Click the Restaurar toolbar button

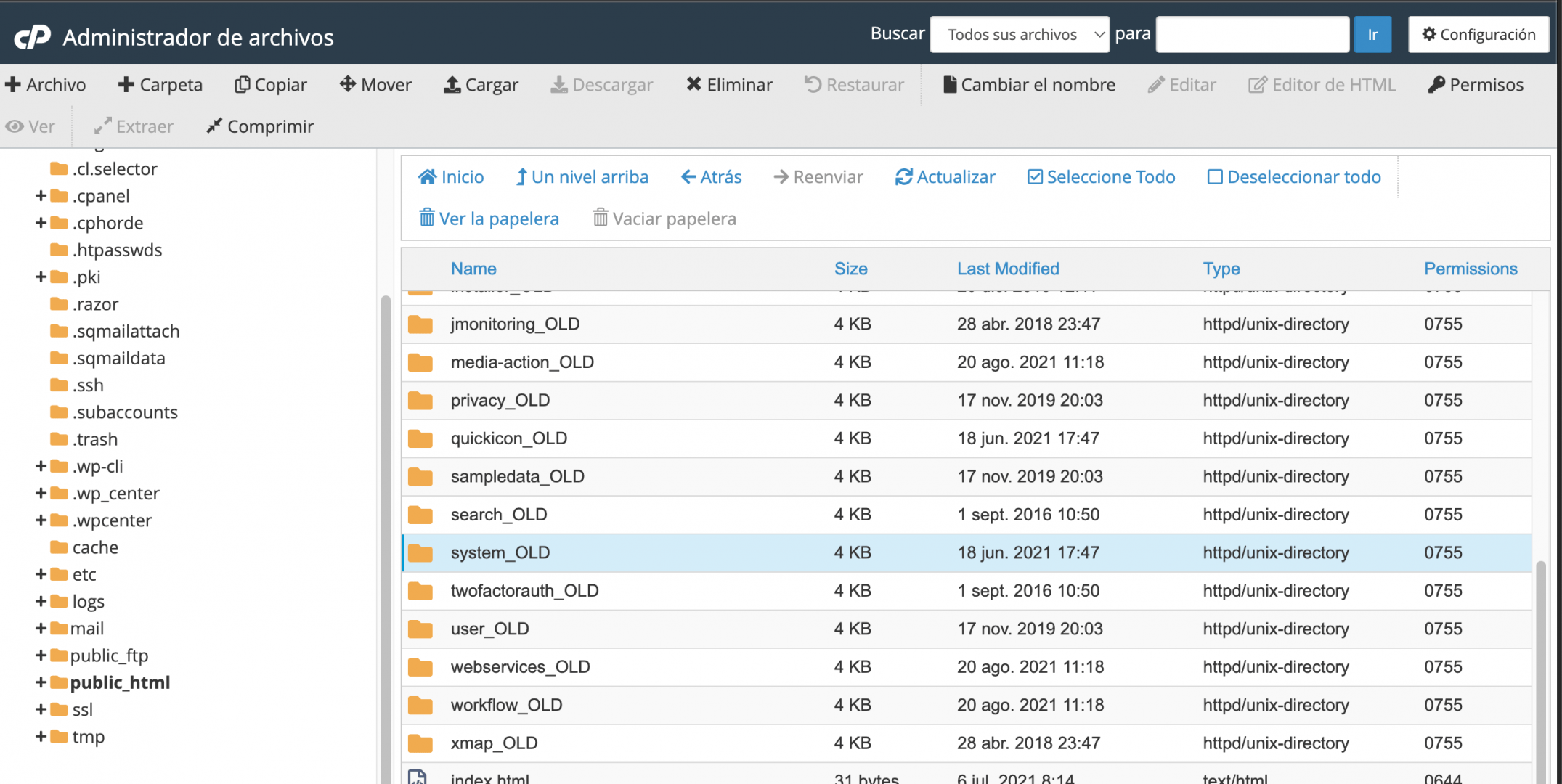[x=854, y=85]
